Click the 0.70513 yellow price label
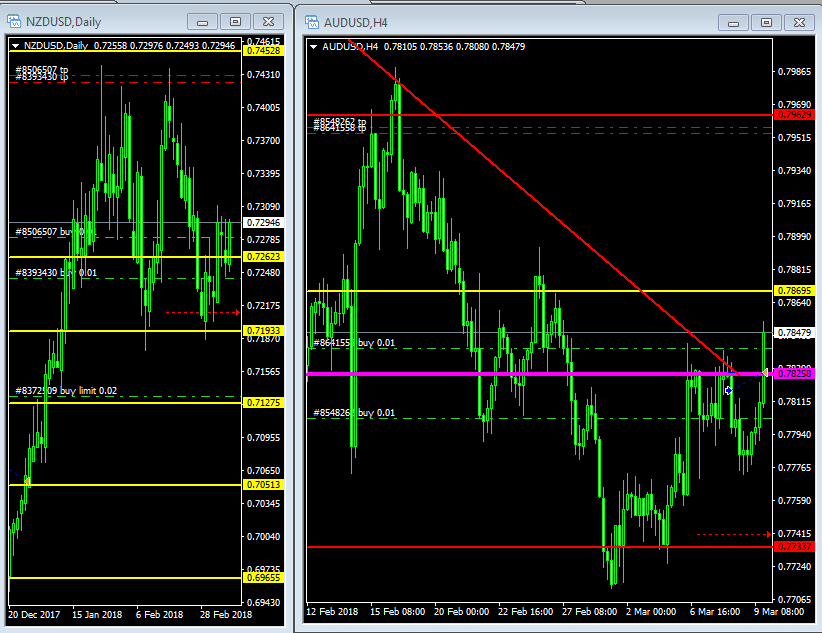The width and height of the screenshot is (822, 633). [x=263, y=485]
